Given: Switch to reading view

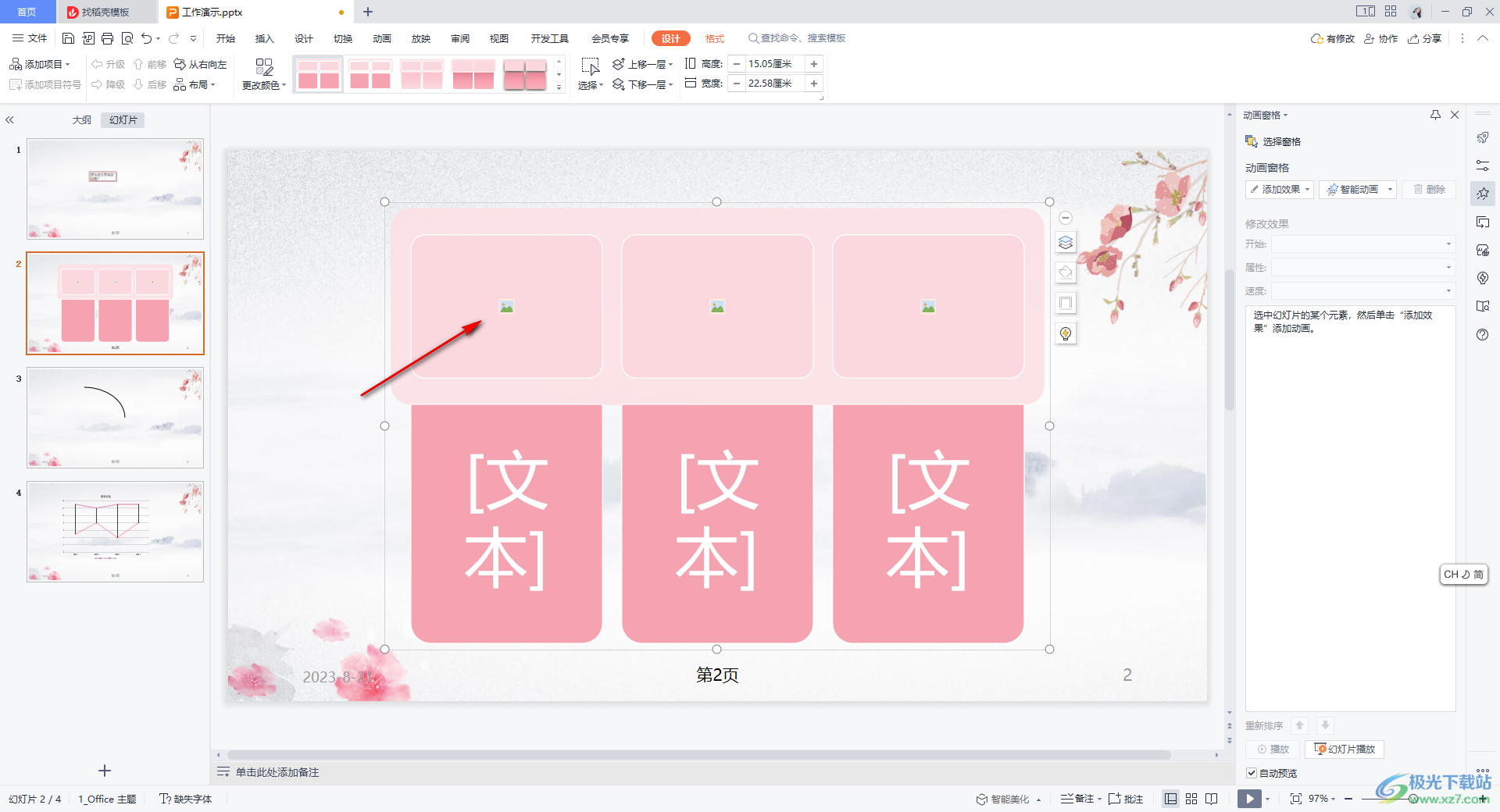Looking at the screenshot, I should [1212, 799].
